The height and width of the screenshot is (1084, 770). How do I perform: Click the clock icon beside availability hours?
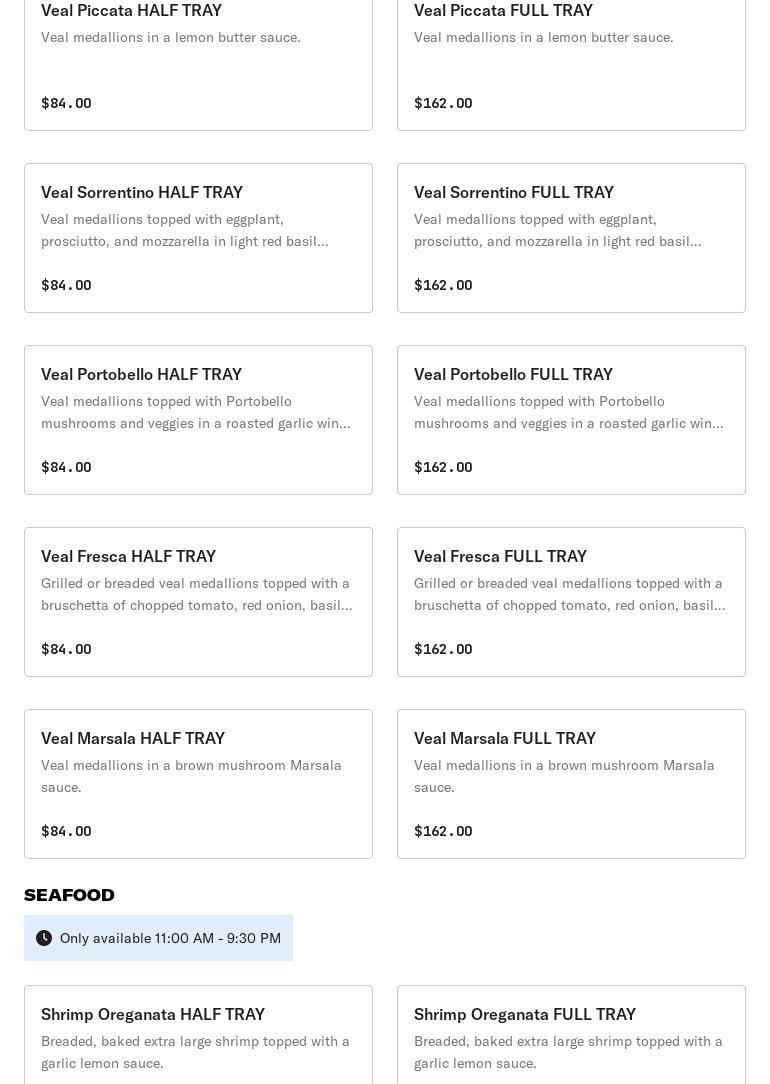pos(44,938)
